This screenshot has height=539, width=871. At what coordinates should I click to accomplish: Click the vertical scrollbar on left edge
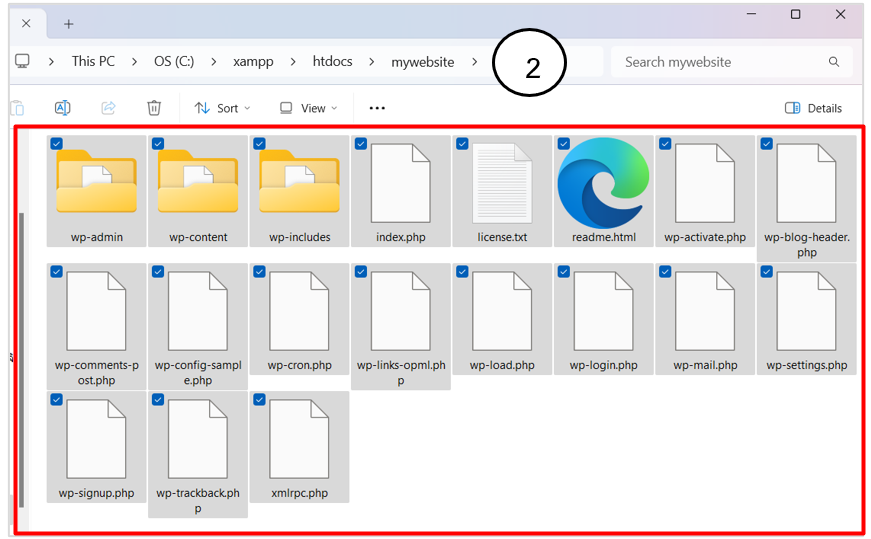coord(20,350)
